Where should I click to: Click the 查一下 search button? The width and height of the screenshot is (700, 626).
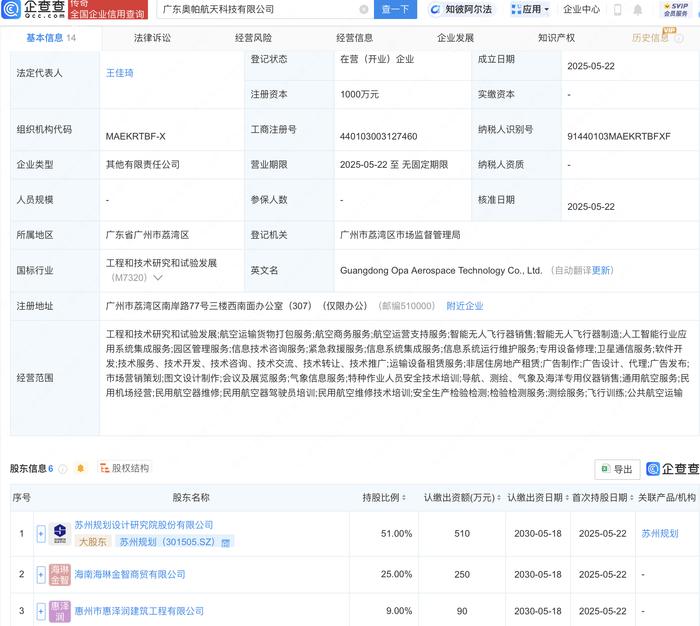coord(395,9)
